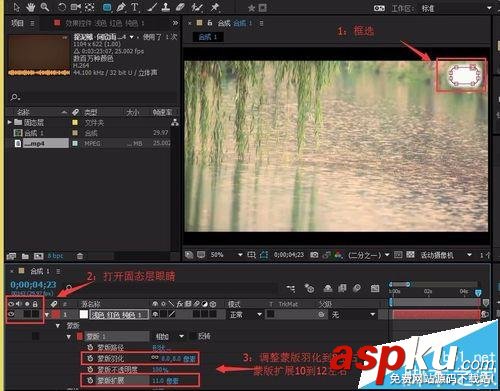Select the Puppet Pin tool
The height and width of the screenshot is (391, 500).
click(215, 7)
